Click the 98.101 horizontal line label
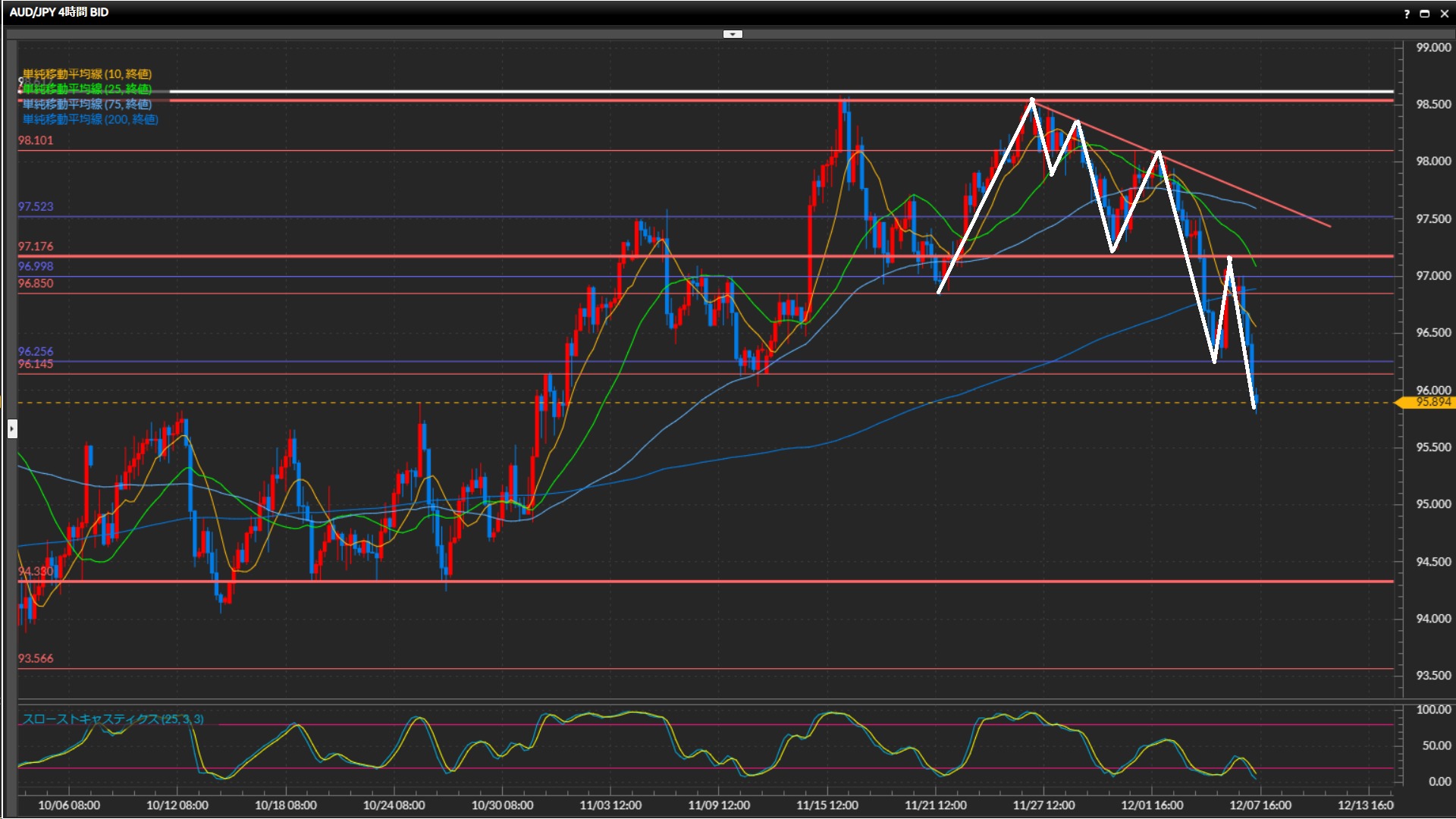Viewport: 1456px width, 819px height. 36,140
